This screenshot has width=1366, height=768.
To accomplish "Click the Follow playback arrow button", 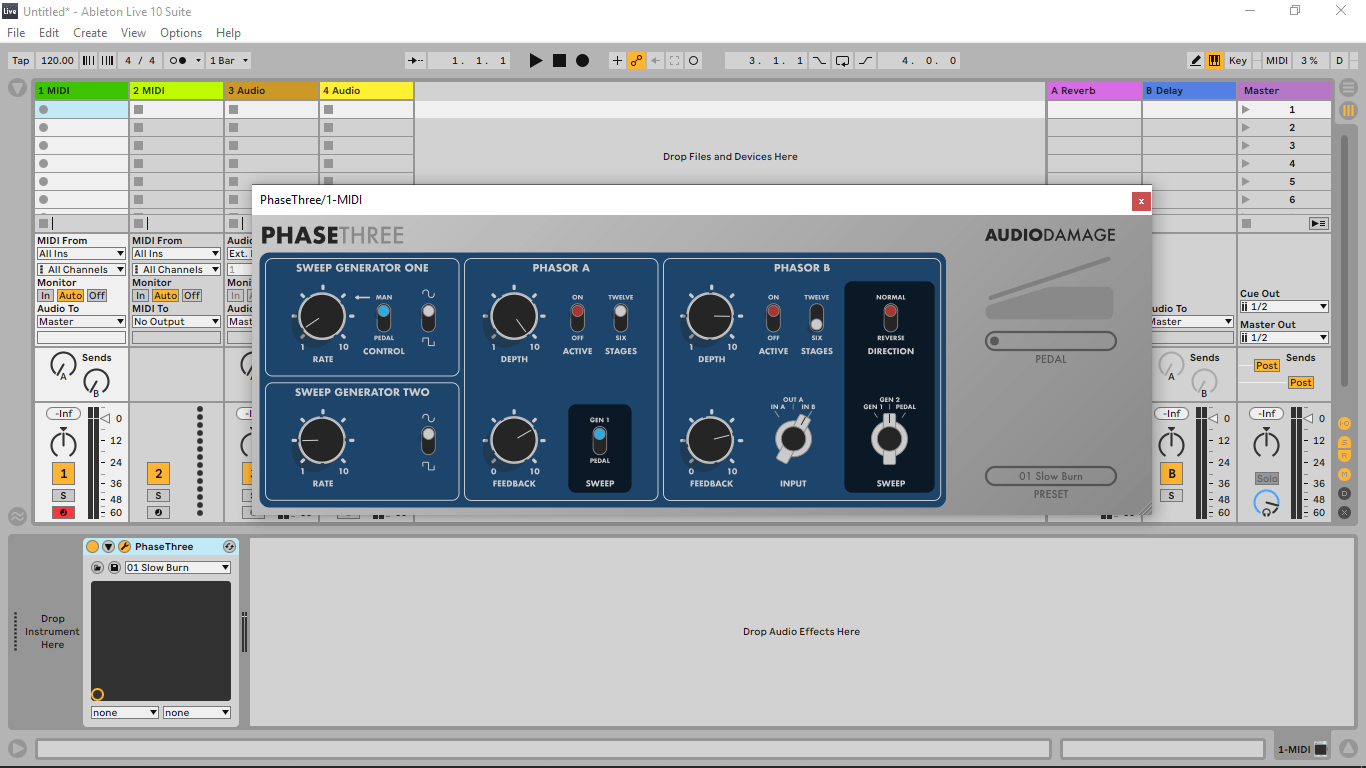I will click(x=415, y=61).
